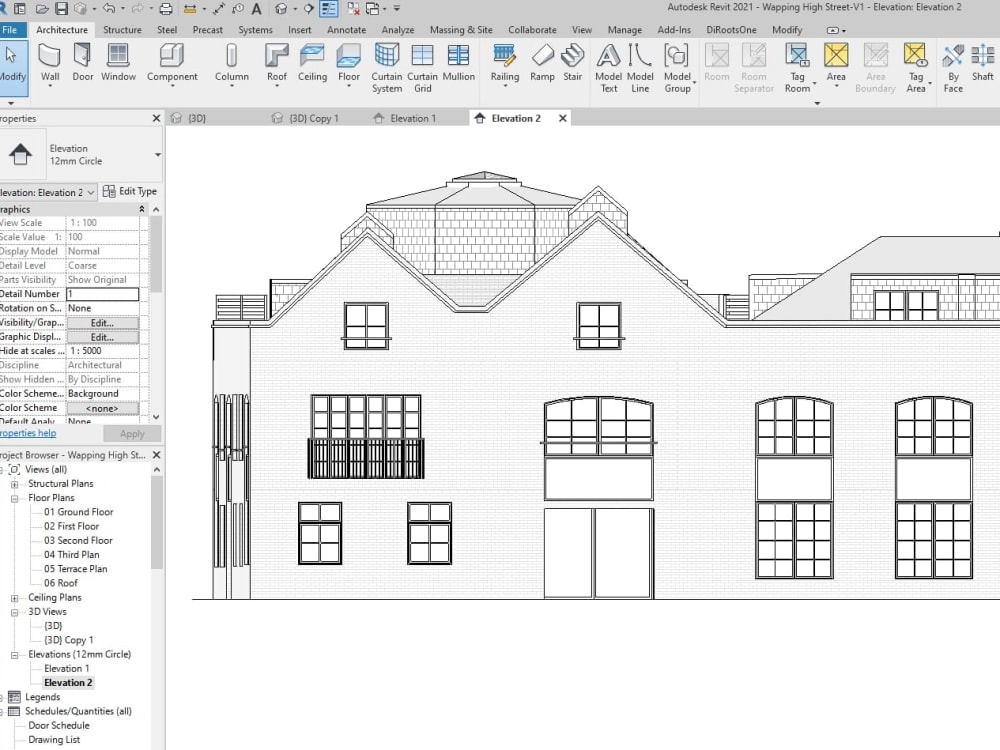Click the Apply button in Properties
Screen dimensions: 1000x750
[132, 434]
